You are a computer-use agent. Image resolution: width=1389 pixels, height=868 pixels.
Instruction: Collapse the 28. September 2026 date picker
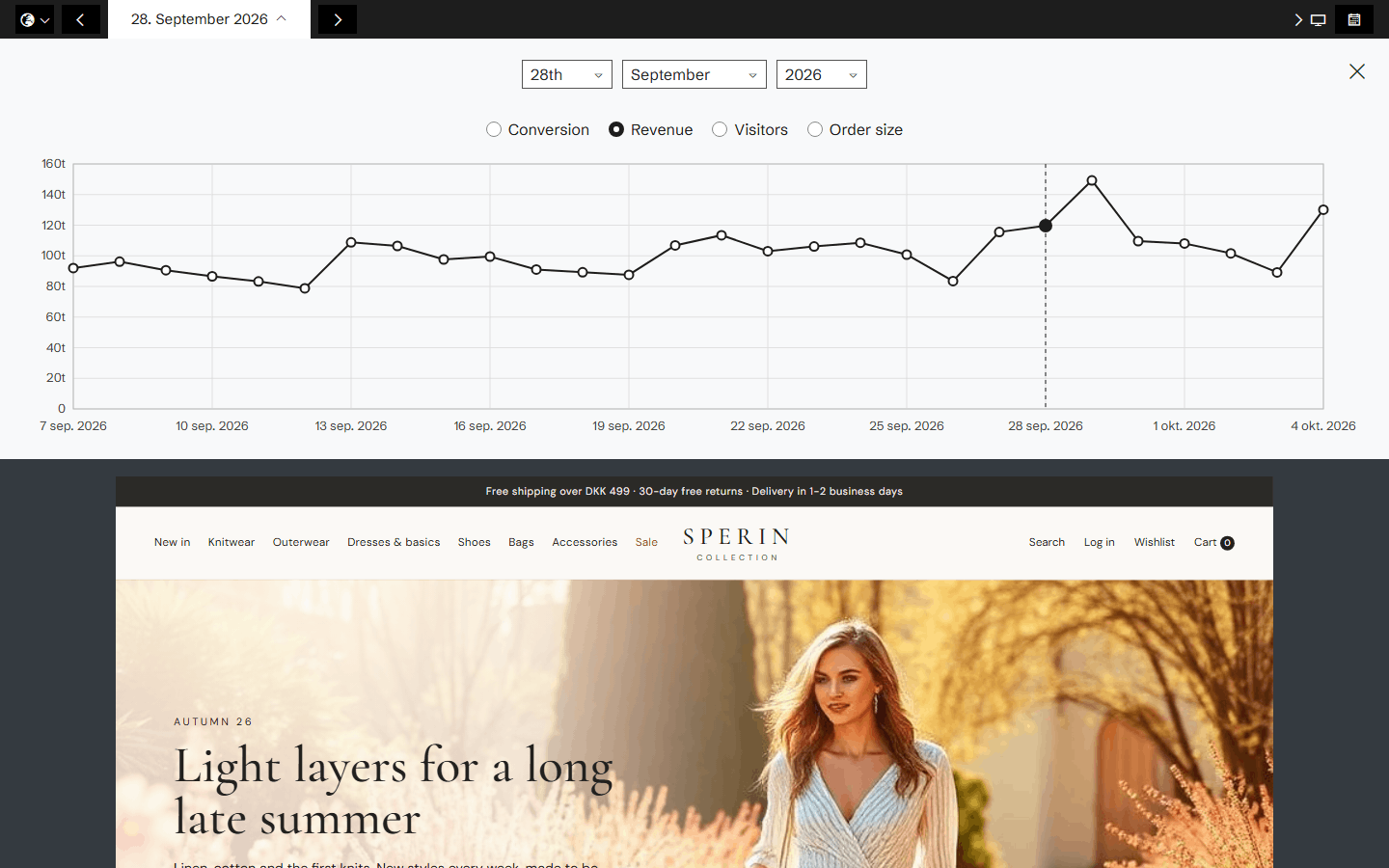pyautogui.click(x=209, y=19)
